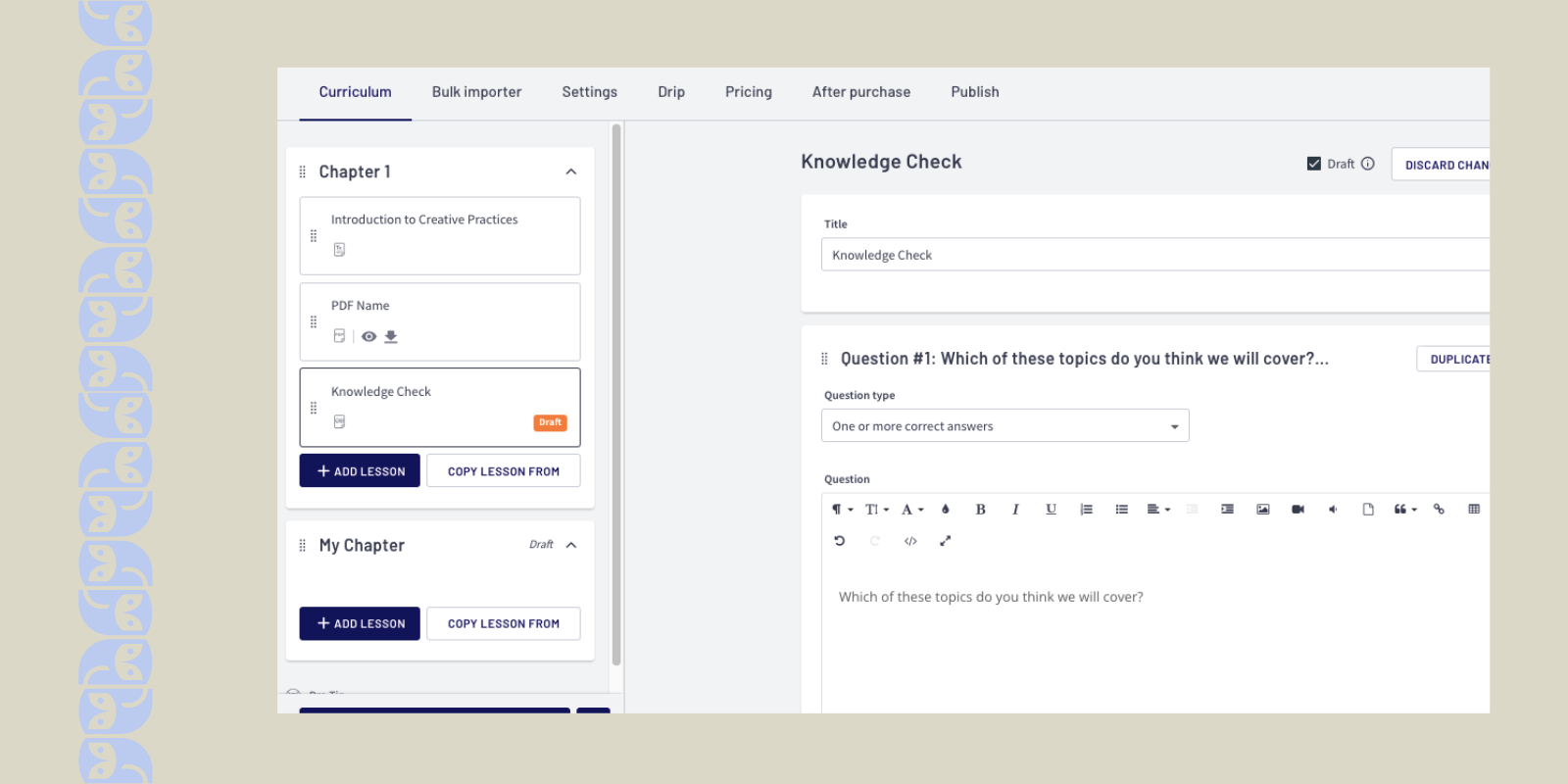Screen dimensions: 1568x784
Task: Open code view in question editor
Action: [x=910, y=541]
